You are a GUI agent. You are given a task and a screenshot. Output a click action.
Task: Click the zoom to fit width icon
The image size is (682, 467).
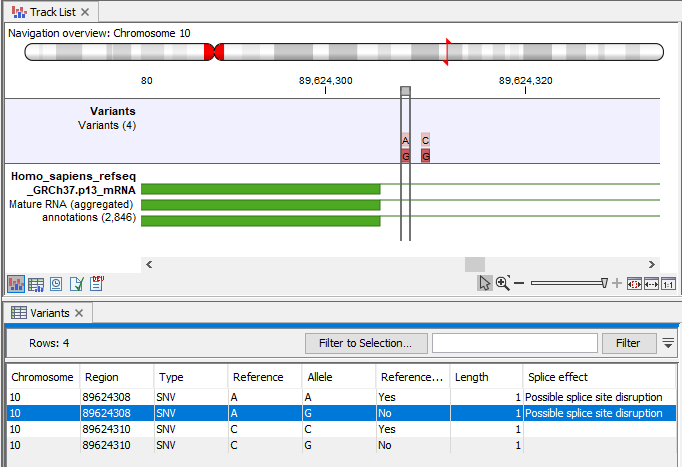point(650,284)
